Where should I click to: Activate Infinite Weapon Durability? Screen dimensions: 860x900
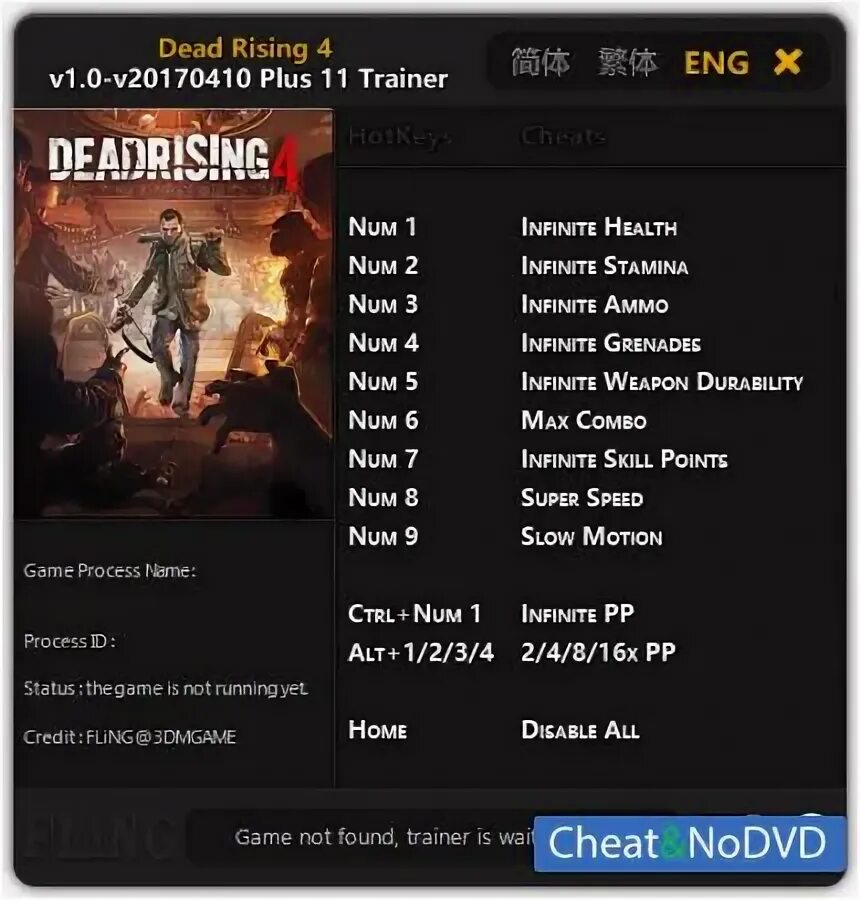661,382
